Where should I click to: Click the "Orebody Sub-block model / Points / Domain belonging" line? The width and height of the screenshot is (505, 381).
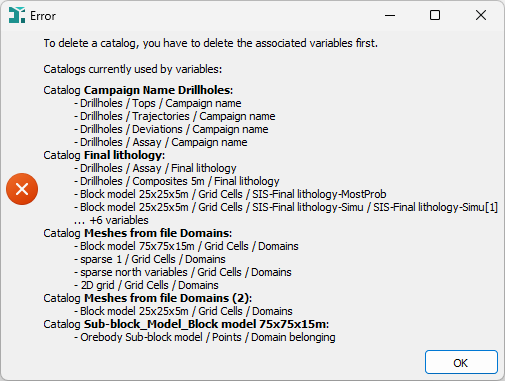pyautogui.click(x=205, y=337)
